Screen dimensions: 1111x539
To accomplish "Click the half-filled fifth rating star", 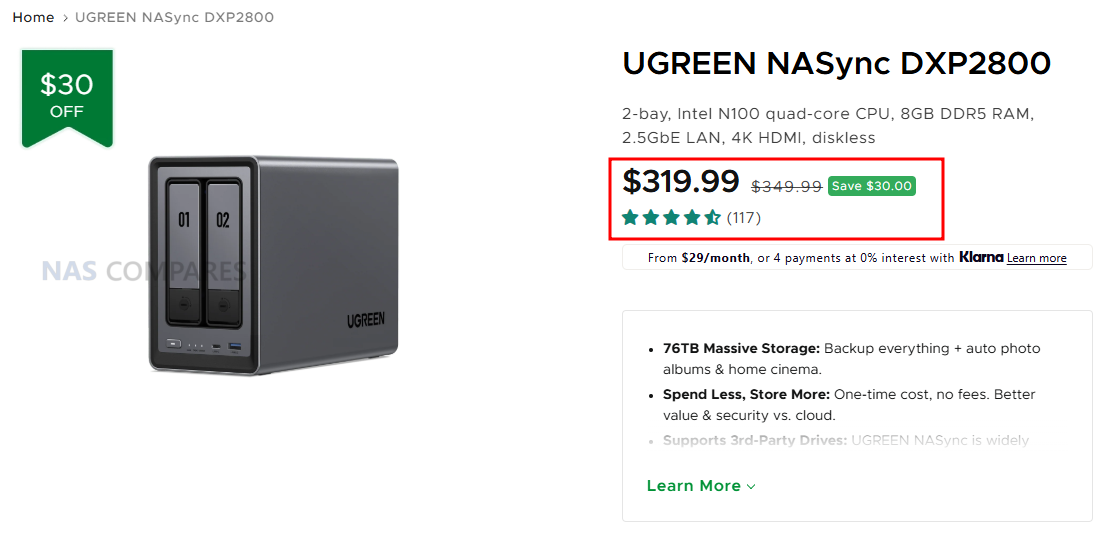I will (713, 217).
